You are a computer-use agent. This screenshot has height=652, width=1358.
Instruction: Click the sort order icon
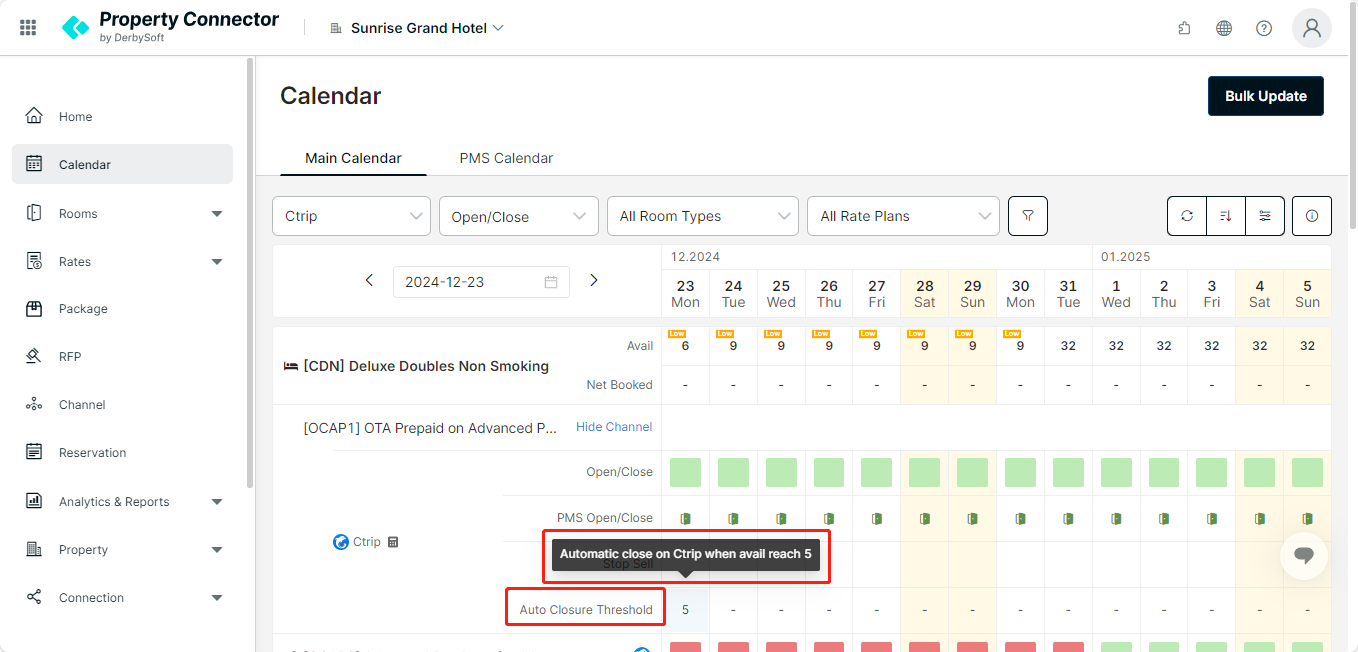[x=1226, y=216]
